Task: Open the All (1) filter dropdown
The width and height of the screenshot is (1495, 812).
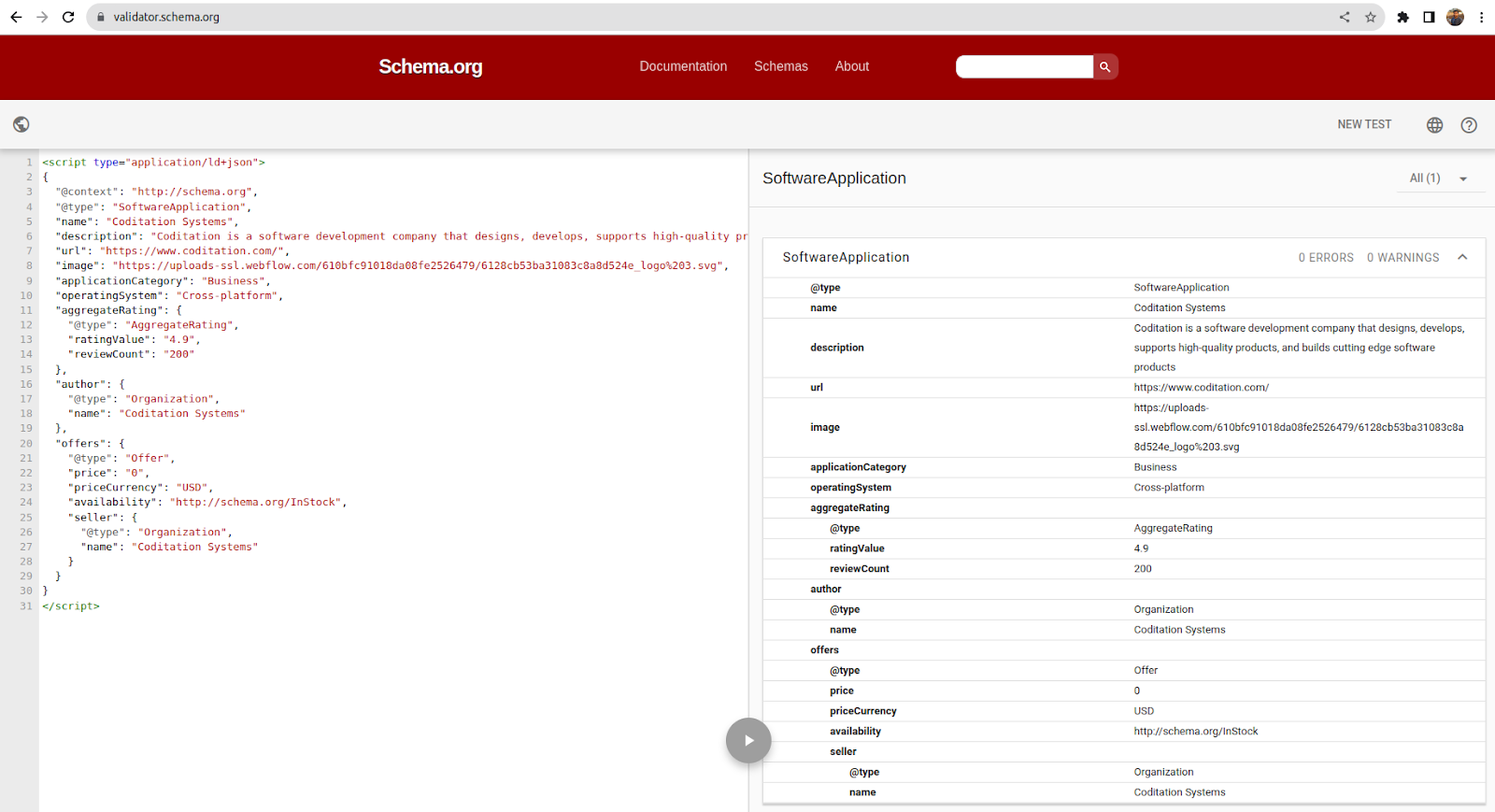Action: 1440,178
